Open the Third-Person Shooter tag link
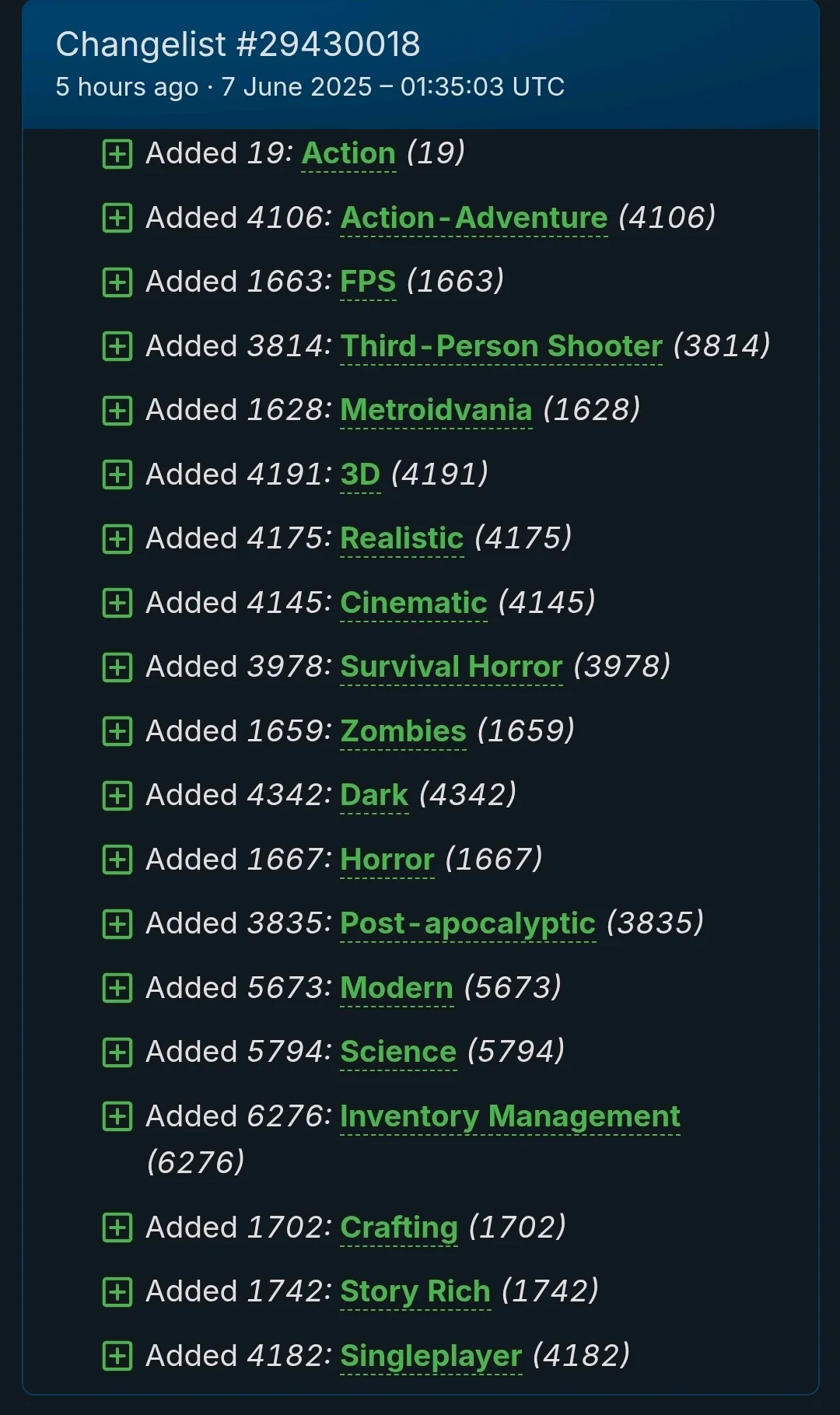The image size is (840, 1415). [502, 346]
